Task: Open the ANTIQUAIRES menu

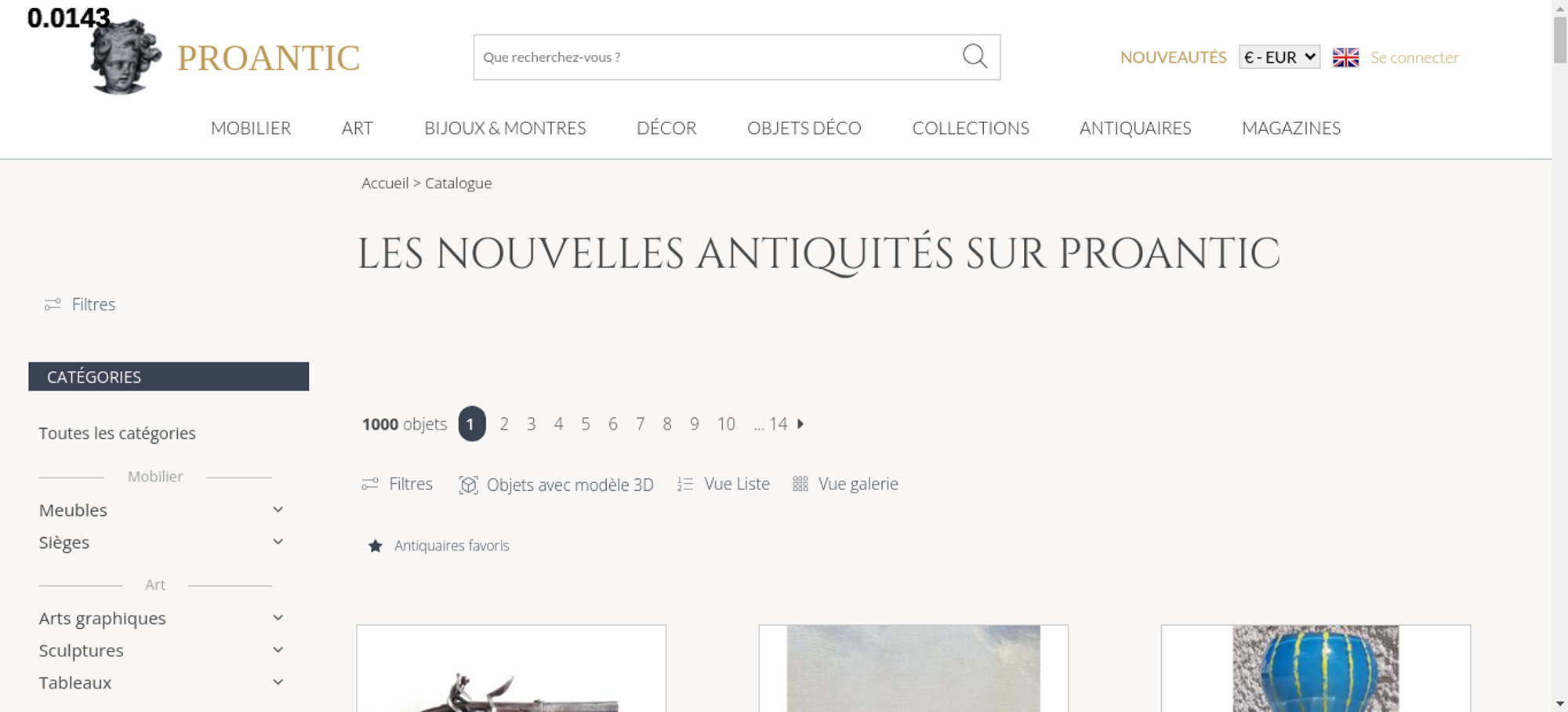Action: pyautogui.click(x=1135, y=128)
